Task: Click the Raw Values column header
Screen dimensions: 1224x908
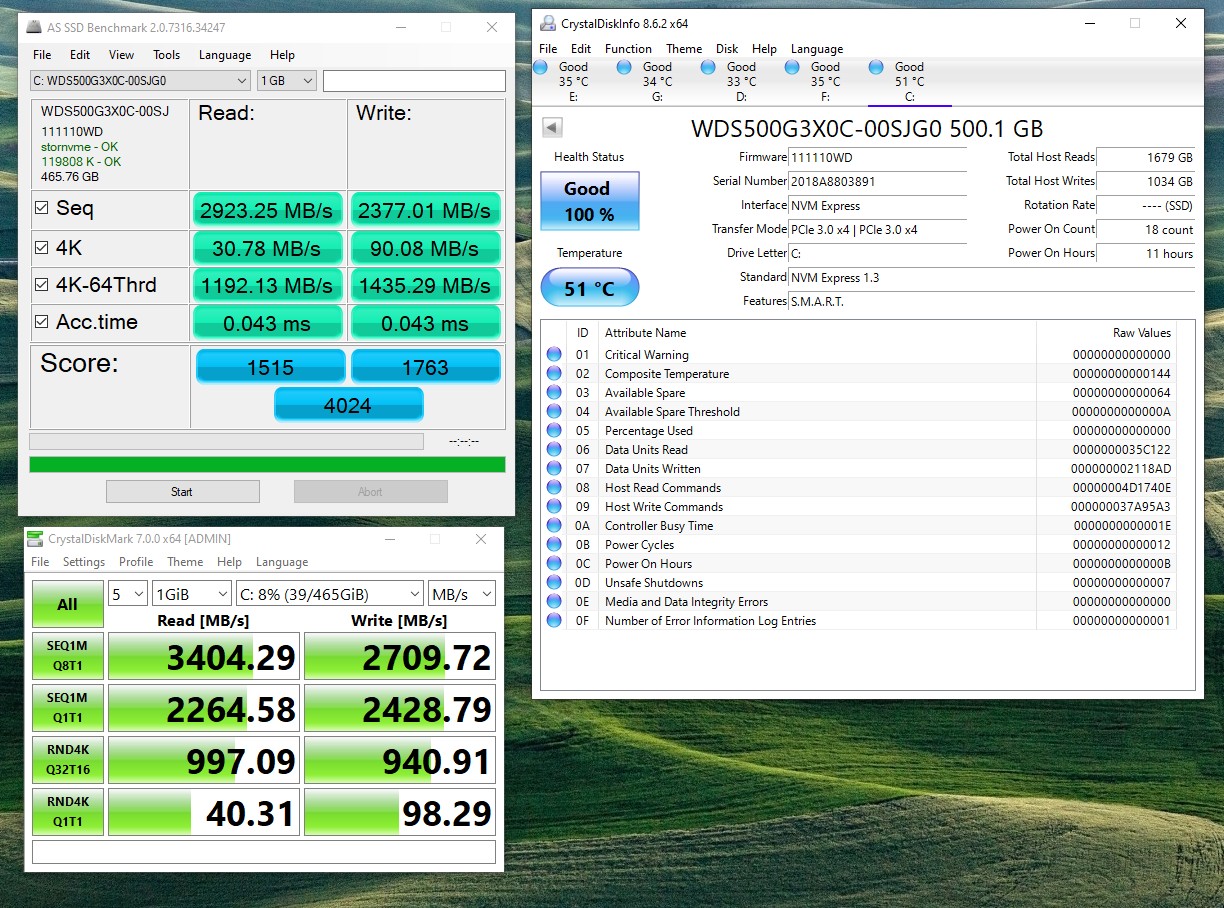Action: pyautogui.click(x=1141, y=333)
